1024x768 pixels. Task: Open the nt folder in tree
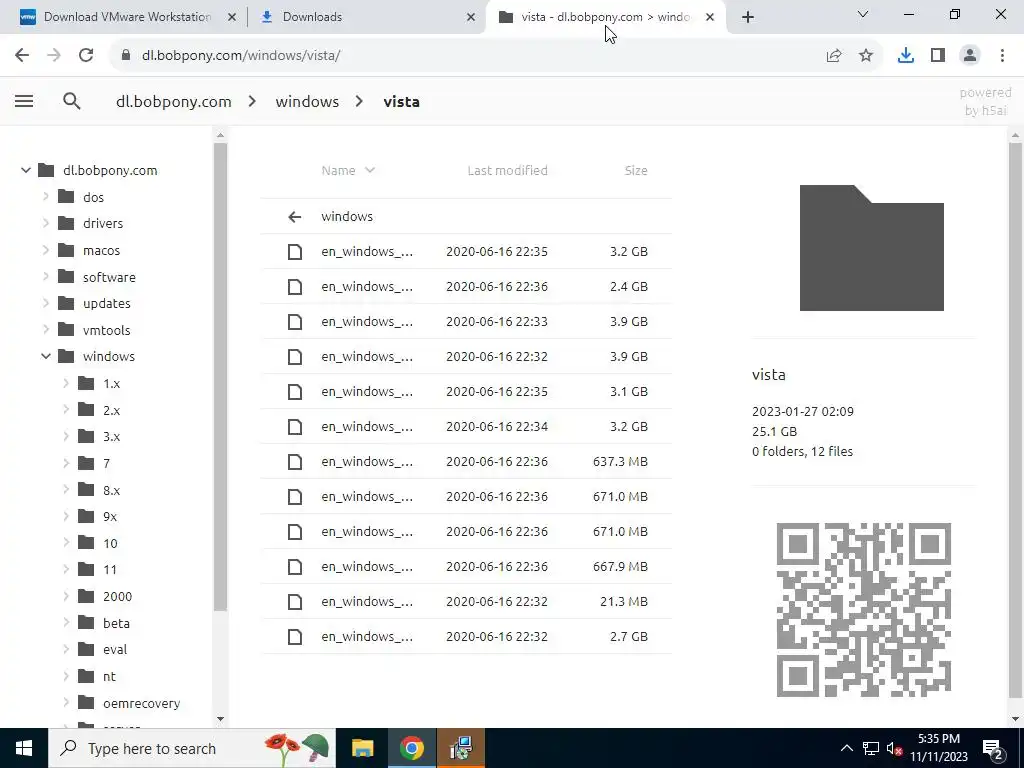coord(97,677)
